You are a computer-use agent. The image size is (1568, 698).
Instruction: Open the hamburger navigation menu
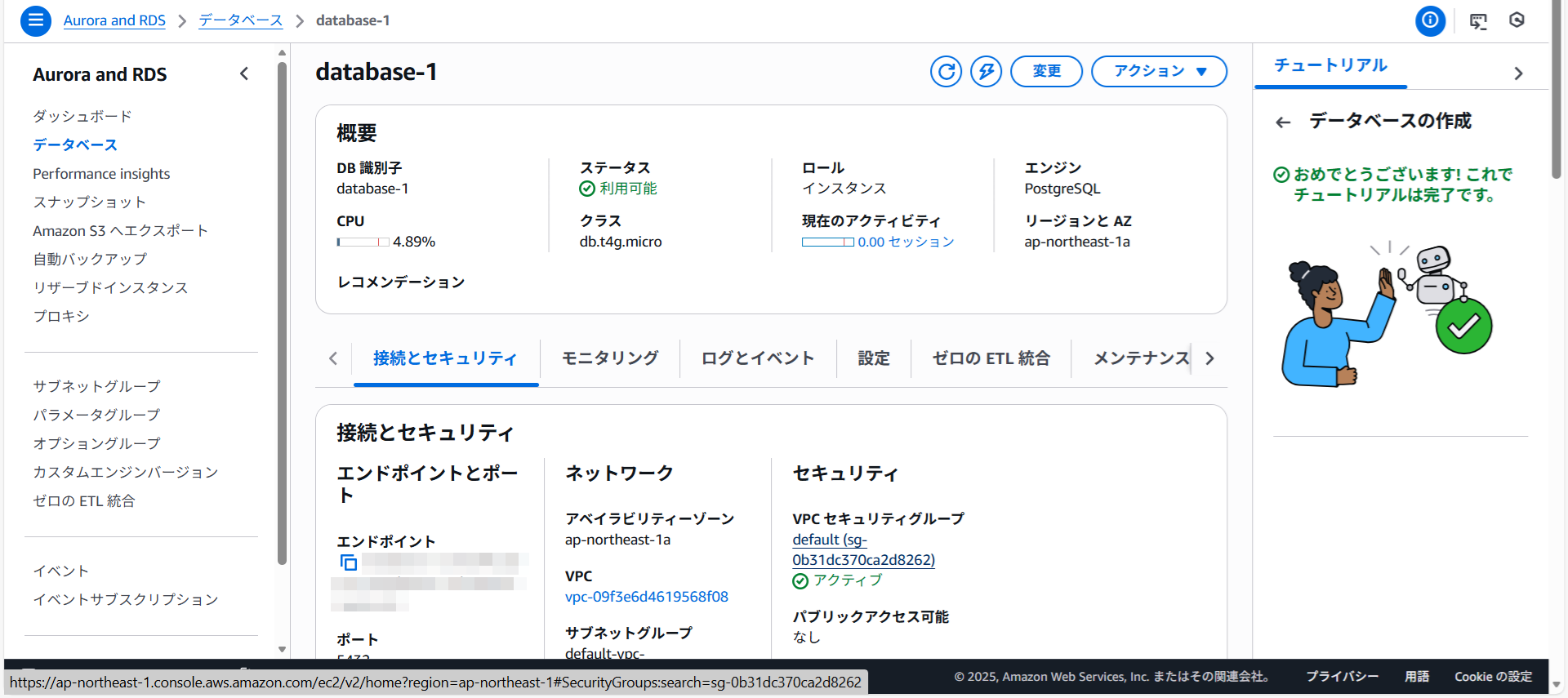35,20
